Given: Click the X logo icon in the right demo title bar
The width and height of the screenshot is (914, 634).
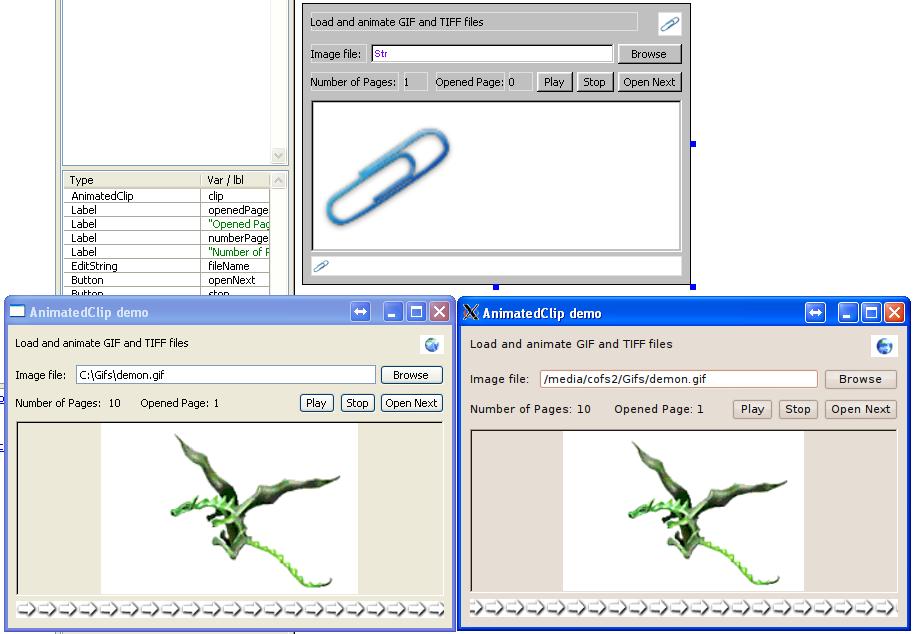Looking at the screenshot, I should [471, 313].
